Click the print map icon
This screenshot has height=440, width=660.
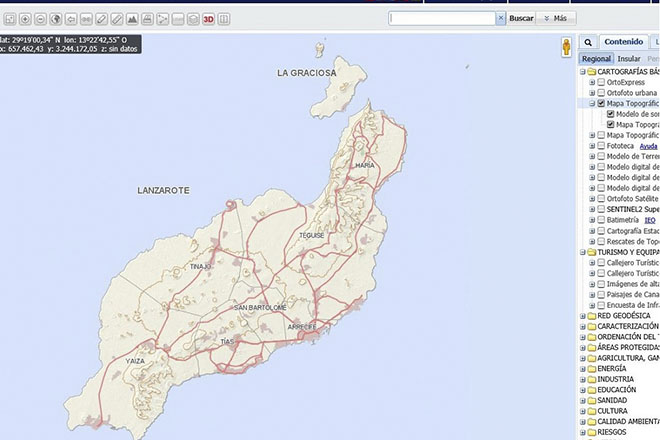click(x=148, y=19)
